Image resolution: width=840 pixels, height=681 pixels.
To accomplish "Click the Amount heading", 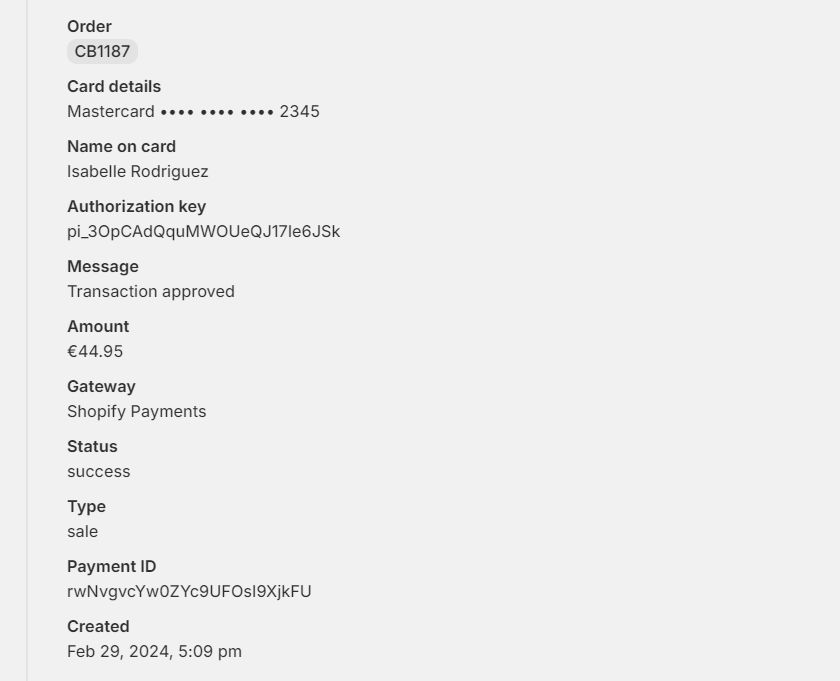I will tap(98, 326).
